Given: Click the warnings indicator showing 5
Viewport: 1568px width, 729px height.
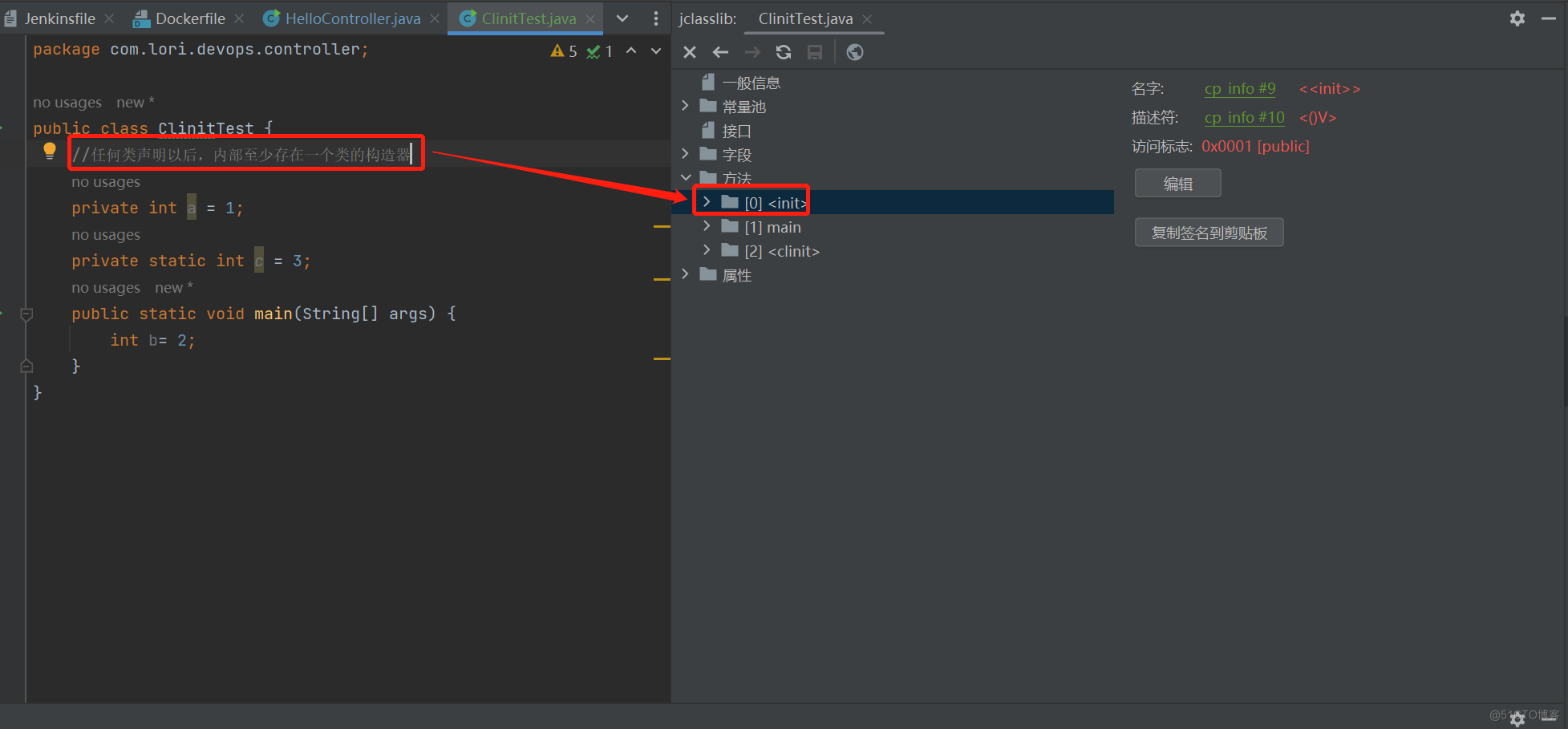Looking at the screenshot, I should click(x=564, y=51).
